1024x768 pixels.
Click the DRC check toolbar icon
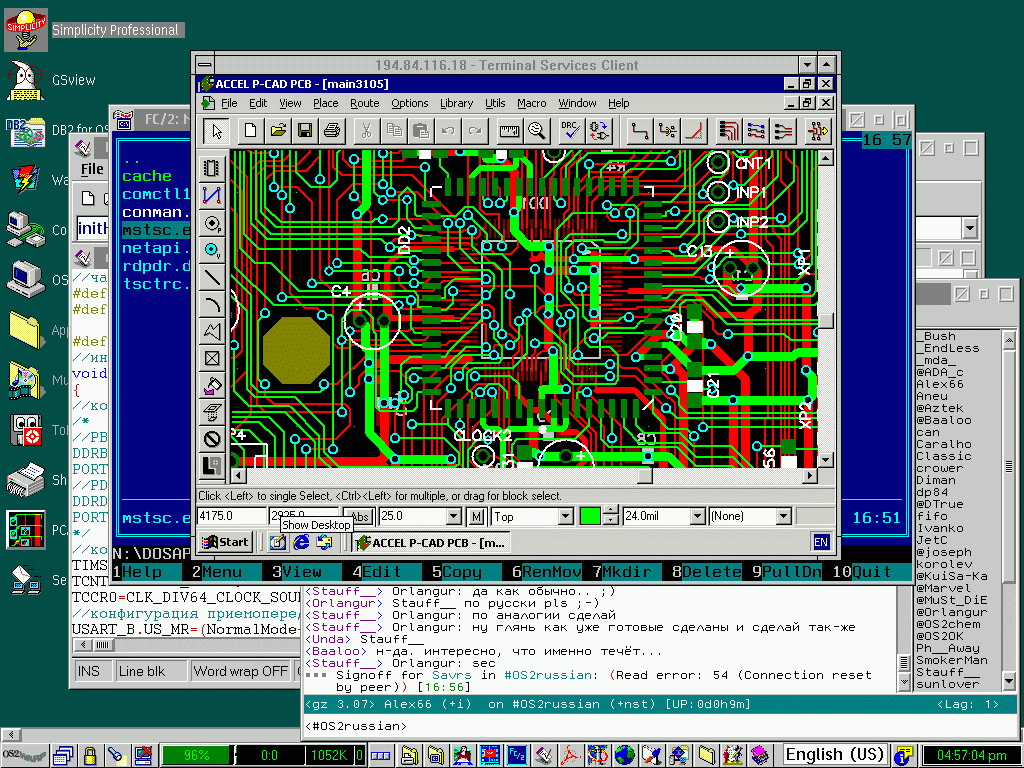pyautogui.click(x=569, y=130)
